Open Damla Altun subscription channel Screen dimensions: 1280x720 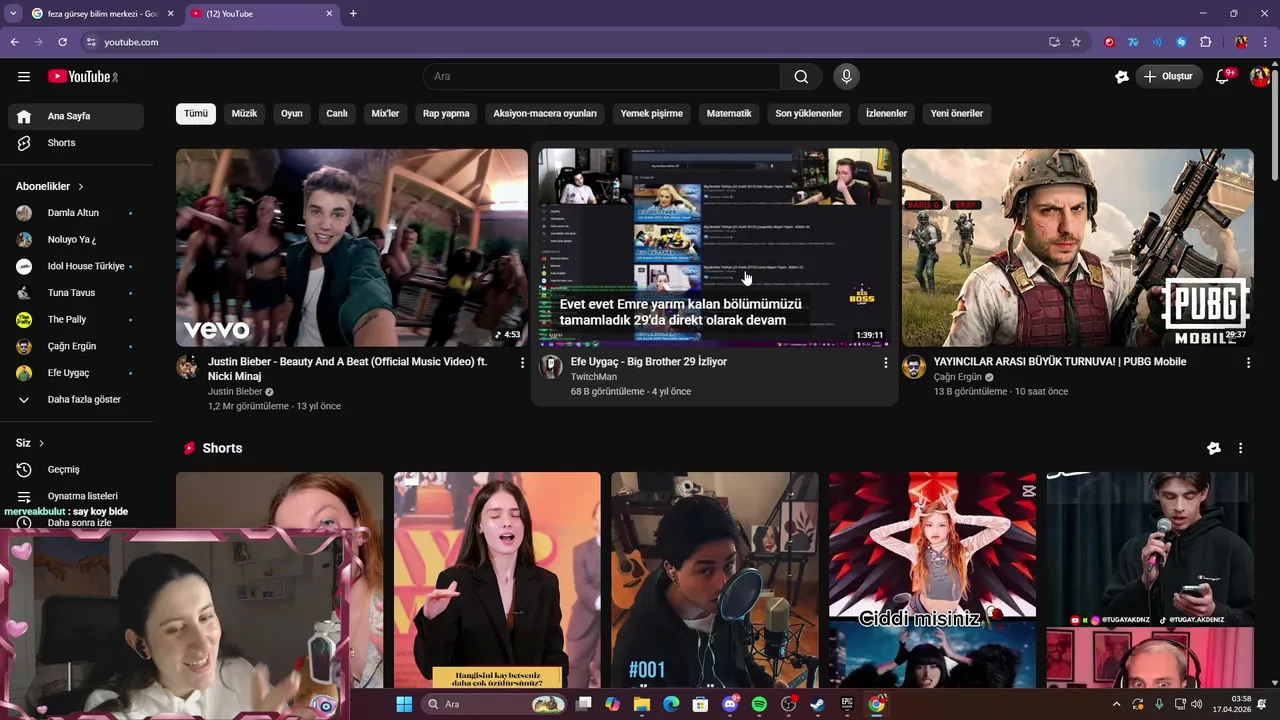(76, 213)
